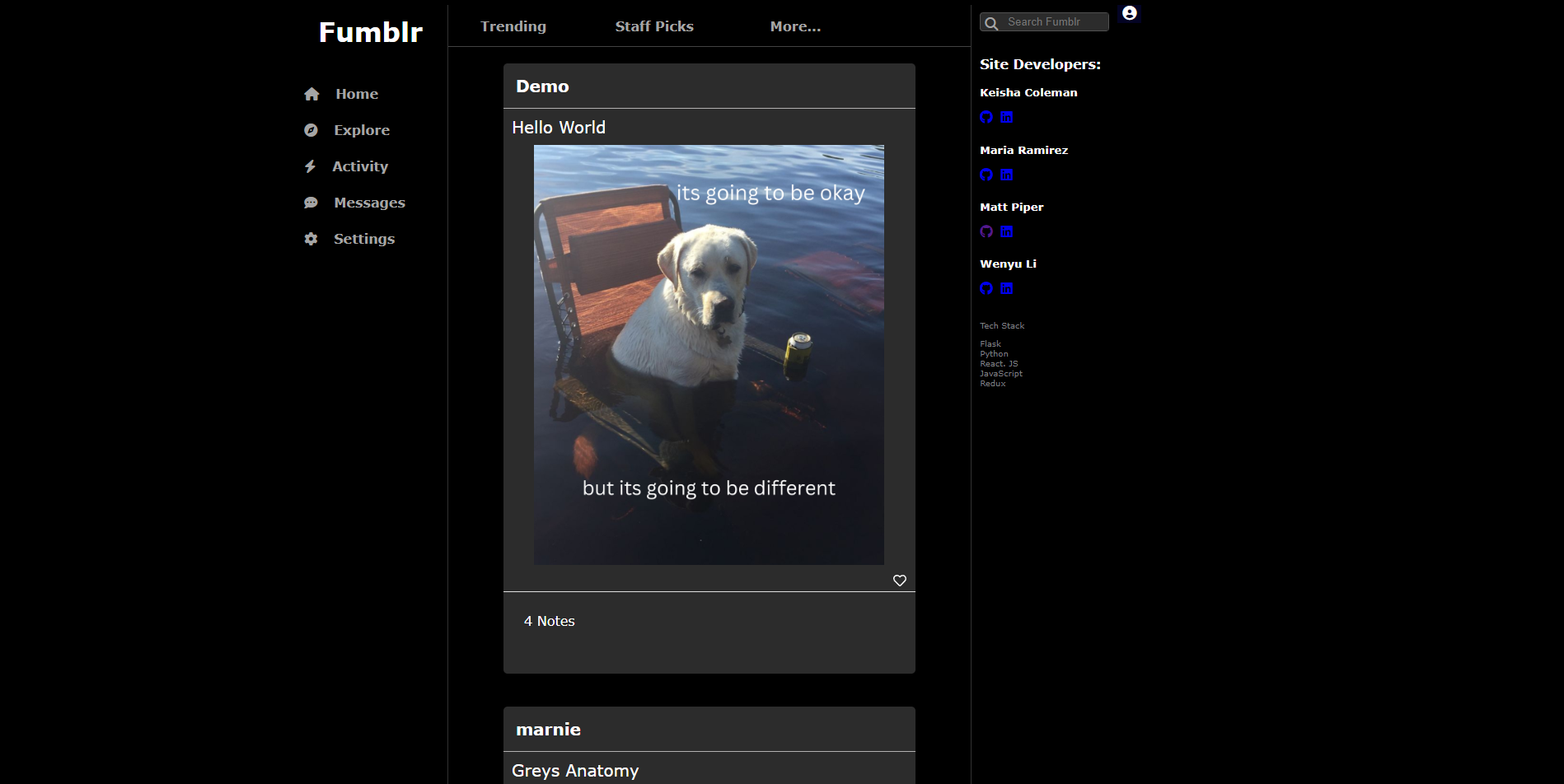Image resolution: width=1564 pixels, height=784 pixels.
Task: Expand the More... menu
Action: coord(794,26)
